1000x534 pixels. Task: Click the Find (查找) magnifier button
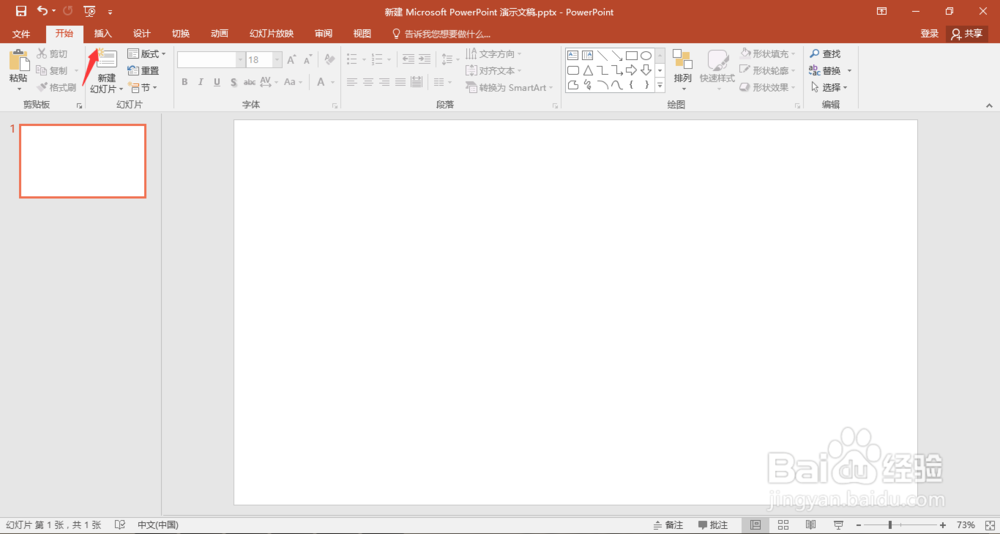[x=825, y=54]
